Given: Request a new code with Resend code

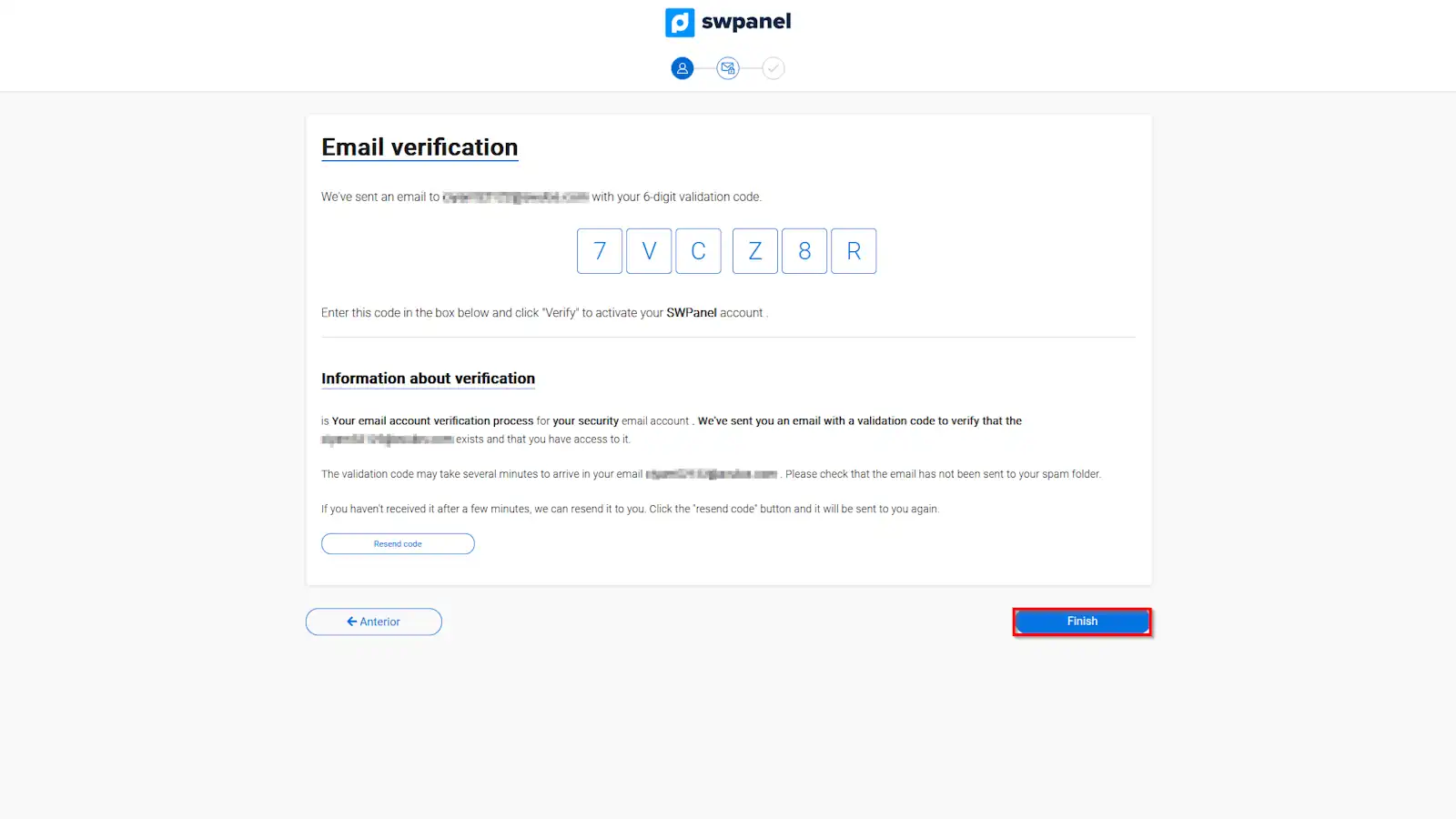Looking at the screenshot, I should tap(398, 544).
